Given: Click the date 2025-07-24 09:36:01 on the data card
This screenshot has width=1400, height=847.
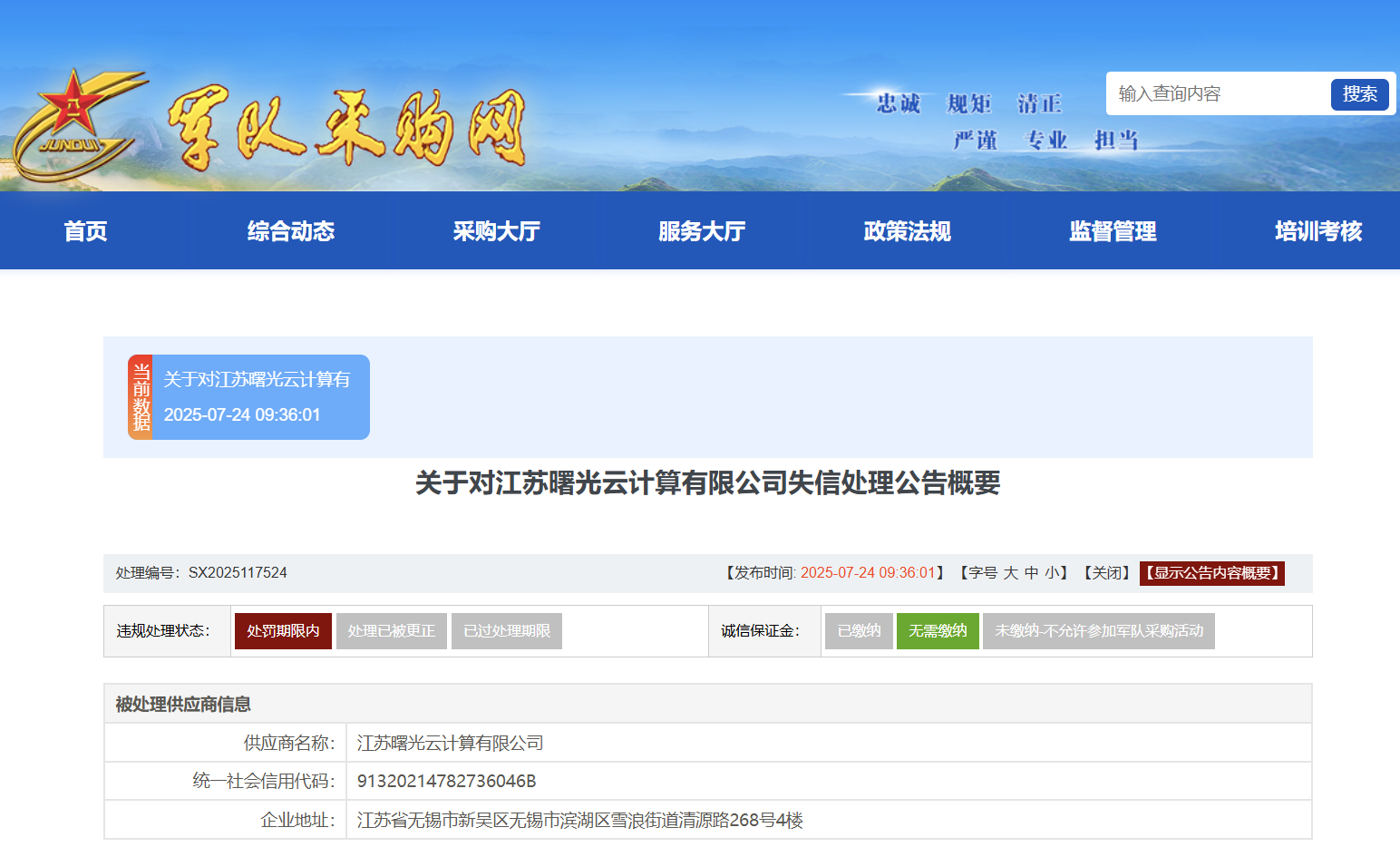Looking at the screenshot, I should (x=242, y=415).
